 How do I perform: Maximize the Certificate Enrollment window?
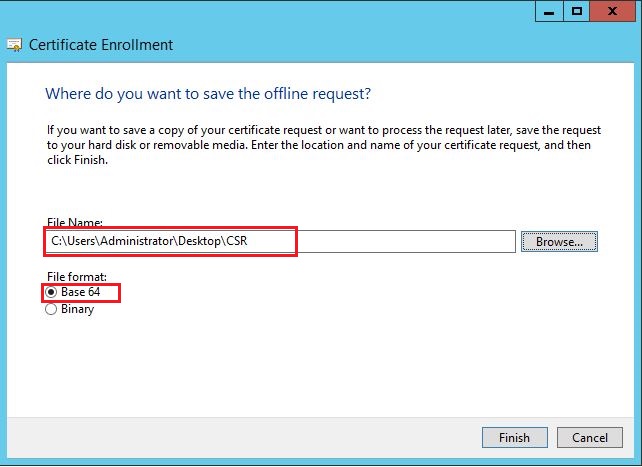point(577,11)
